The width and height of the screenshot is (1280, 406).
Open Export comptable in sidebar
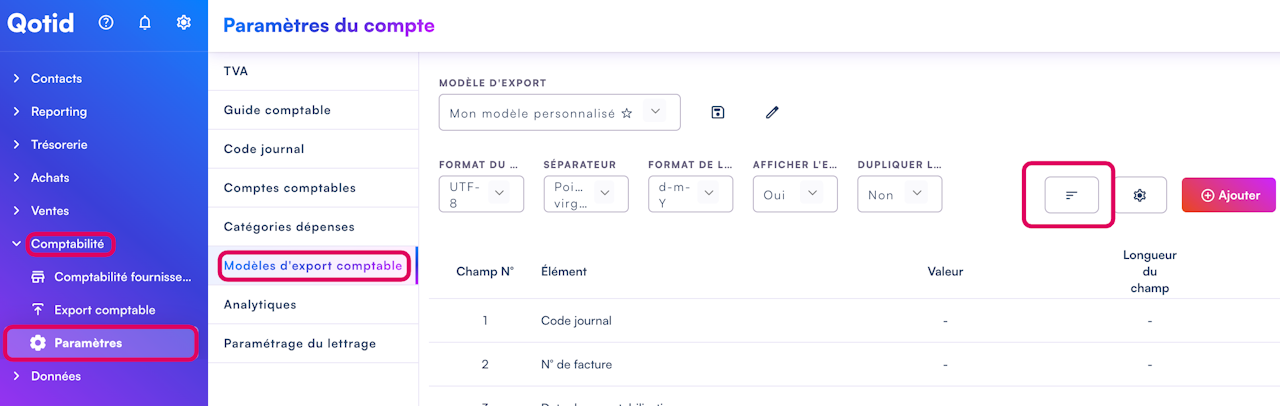(104, 310)
